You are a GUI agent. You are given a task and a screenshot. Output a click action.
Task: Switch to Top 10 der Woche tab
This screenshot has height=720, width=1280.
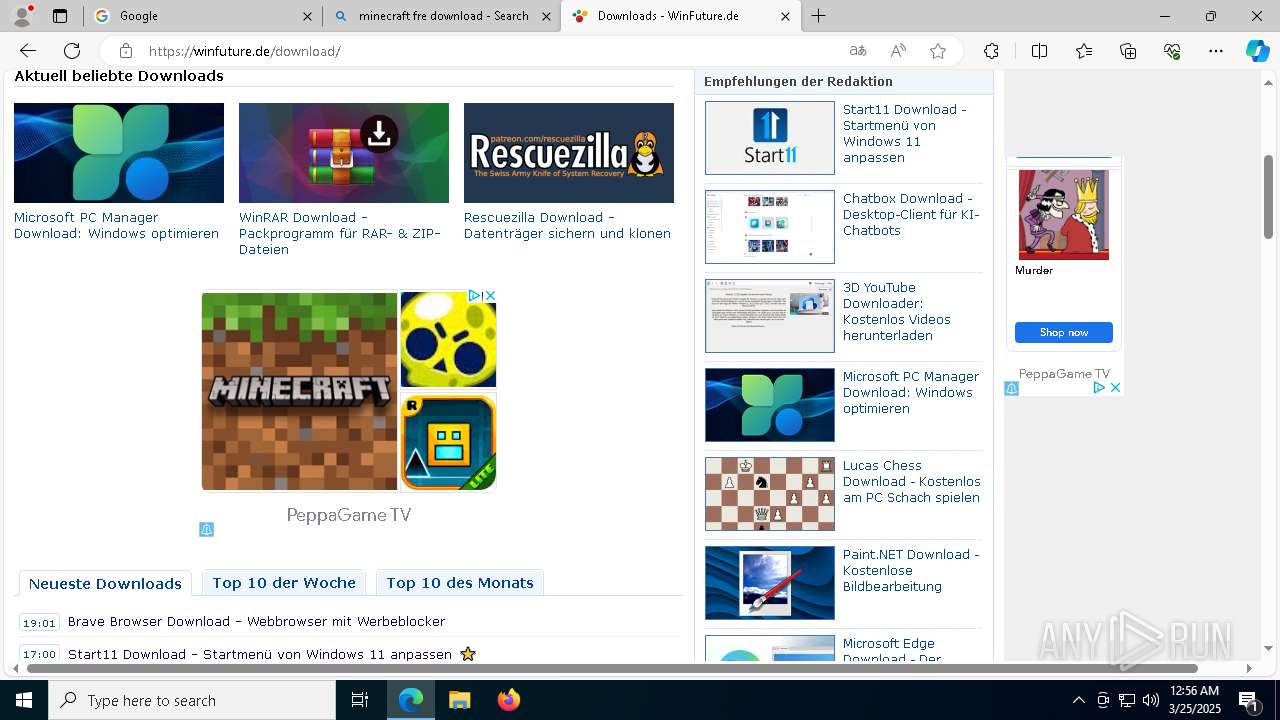click(284, 582)
